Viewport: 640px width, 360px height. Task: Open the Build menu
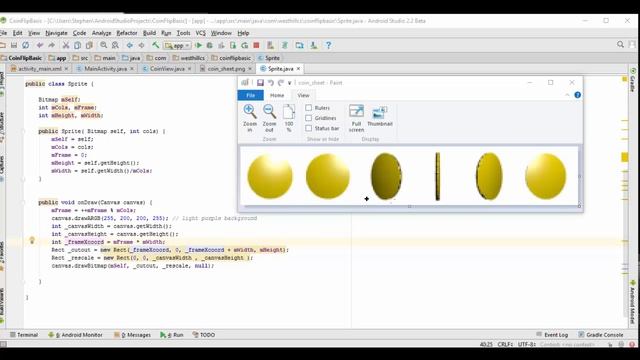[x=149, y=33]
